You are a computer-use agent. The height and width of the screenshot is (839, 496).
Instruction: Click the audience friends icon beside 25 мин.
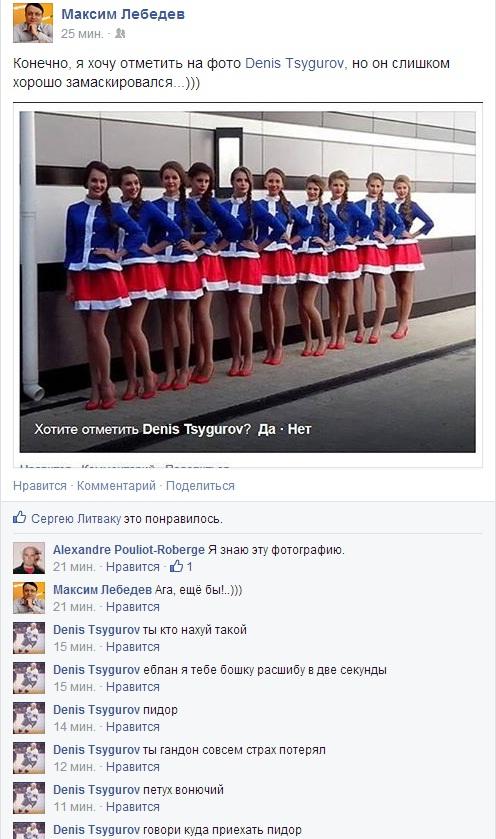120,34
